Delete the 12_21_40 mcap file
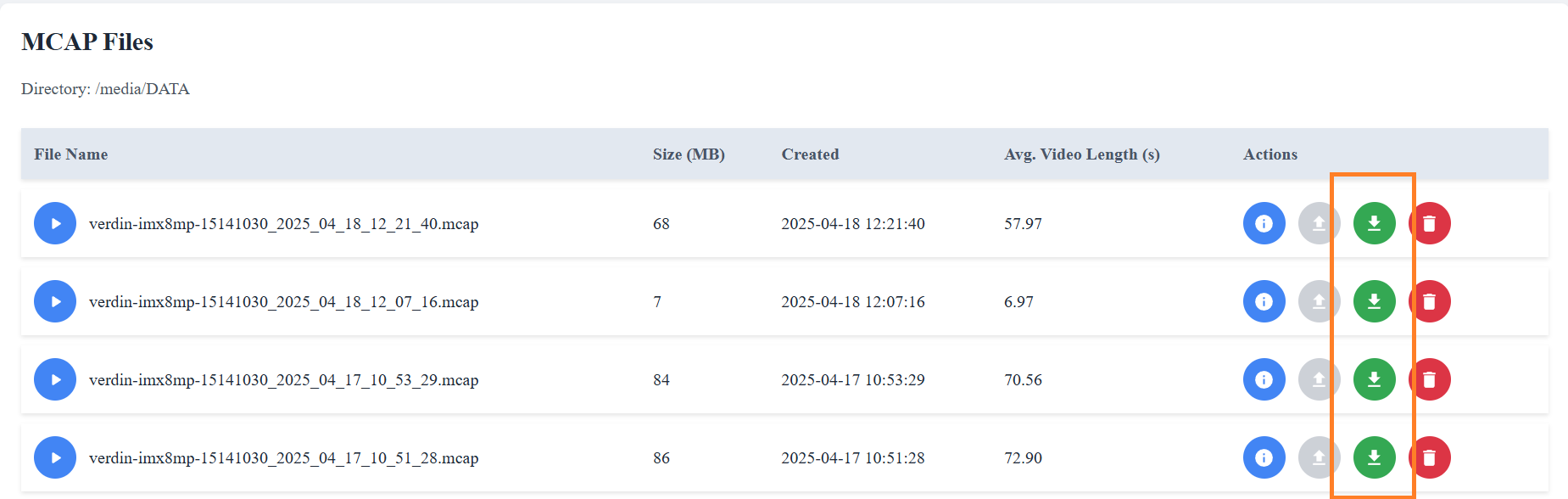 coord(1430,223)
